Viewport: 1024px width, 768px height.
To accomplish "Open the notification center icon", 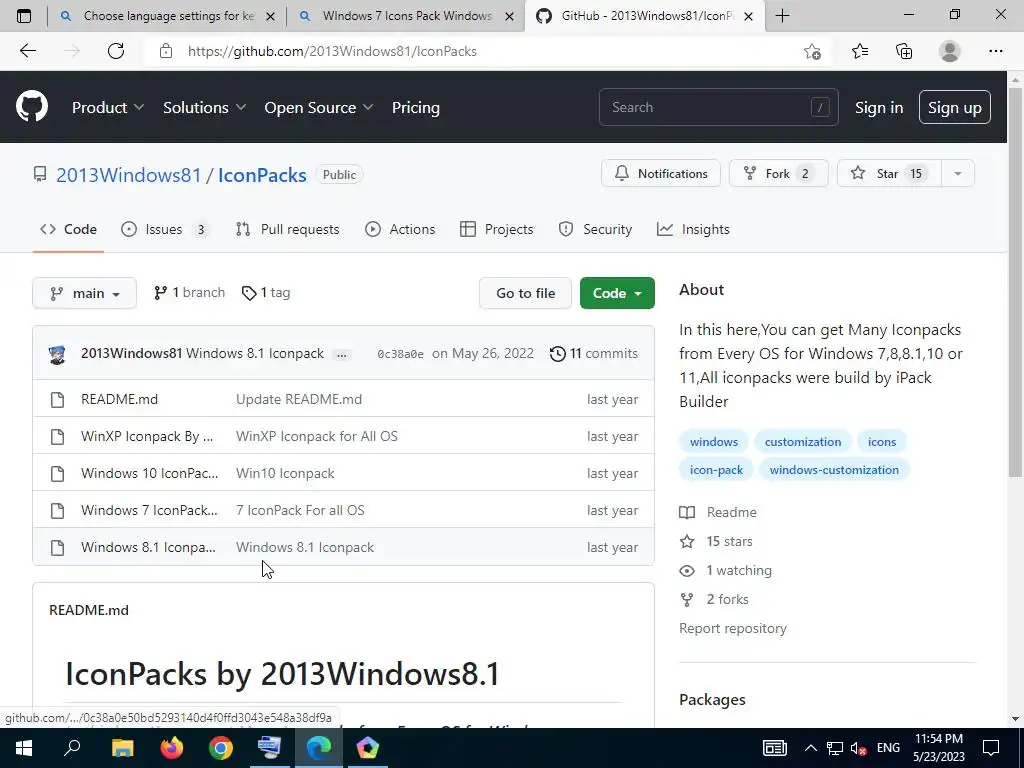I will tap(991, 748).
